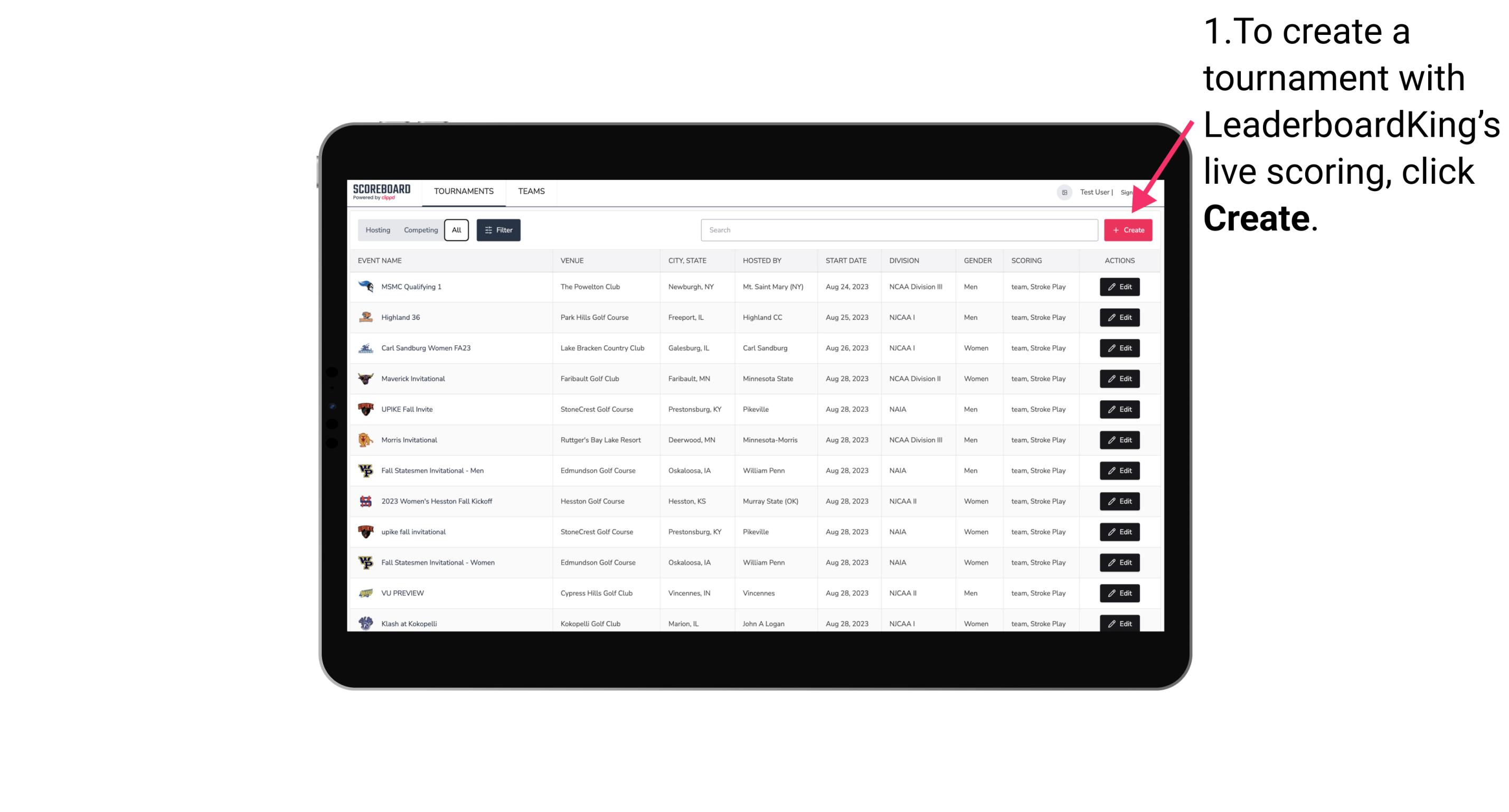
Task: Click the Edit icon for Morris Invitational
Action: (x=1119, y=439)
